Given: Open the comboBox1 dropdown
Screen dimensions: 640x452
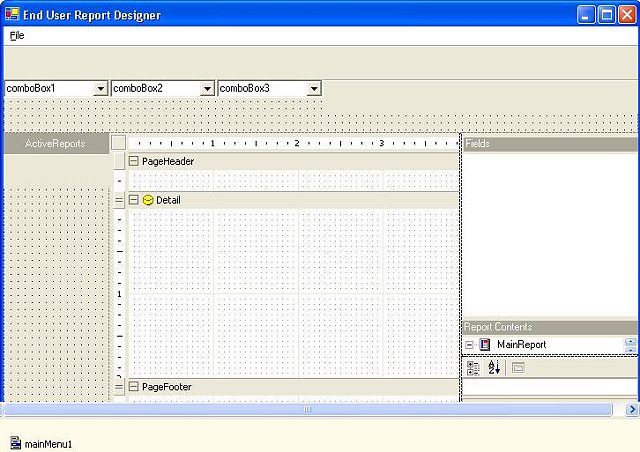Looking at the screenshot, I should tap(100, 88).
